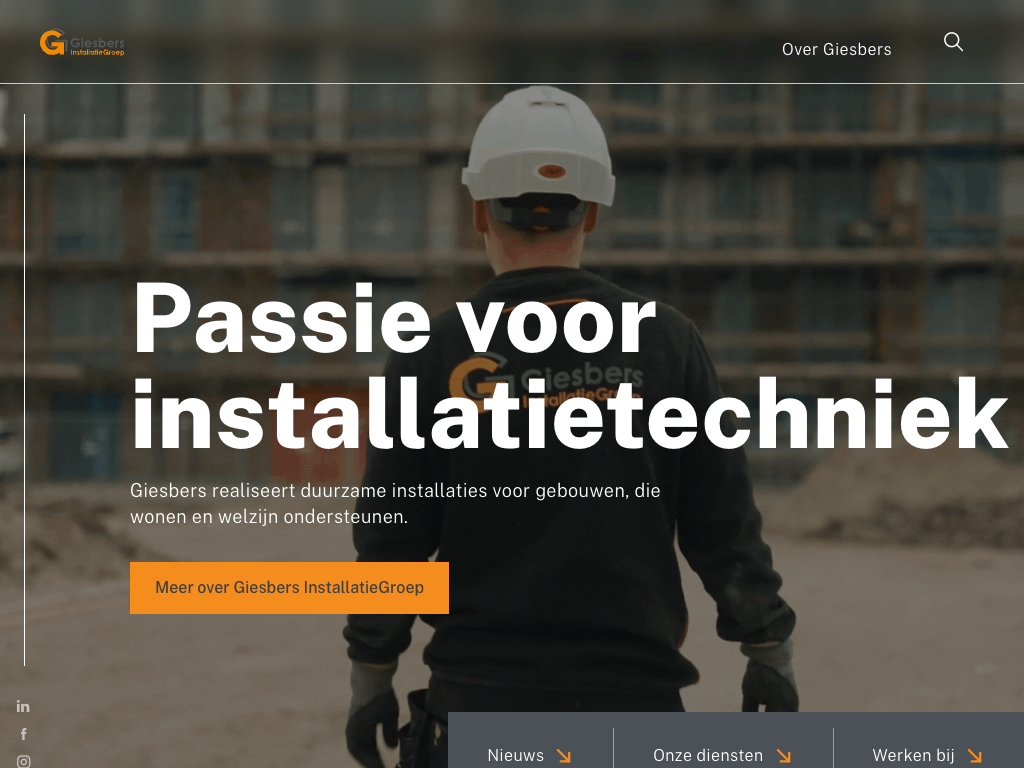Click the arrow icon beside Onze diensten
Viewport: 1024px width, 768px height.
[784, 756]
